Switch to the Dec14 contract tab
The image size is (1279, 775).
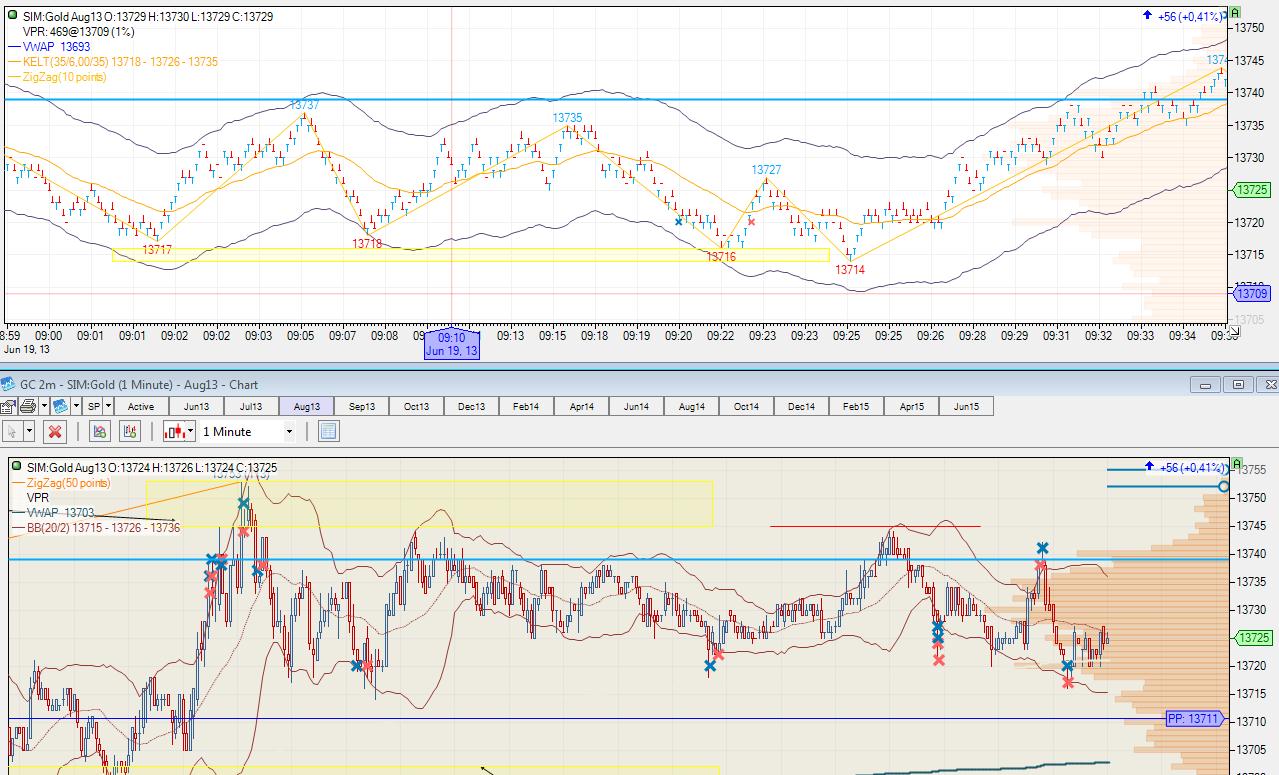pyautogui.click(x=801, y=406)
